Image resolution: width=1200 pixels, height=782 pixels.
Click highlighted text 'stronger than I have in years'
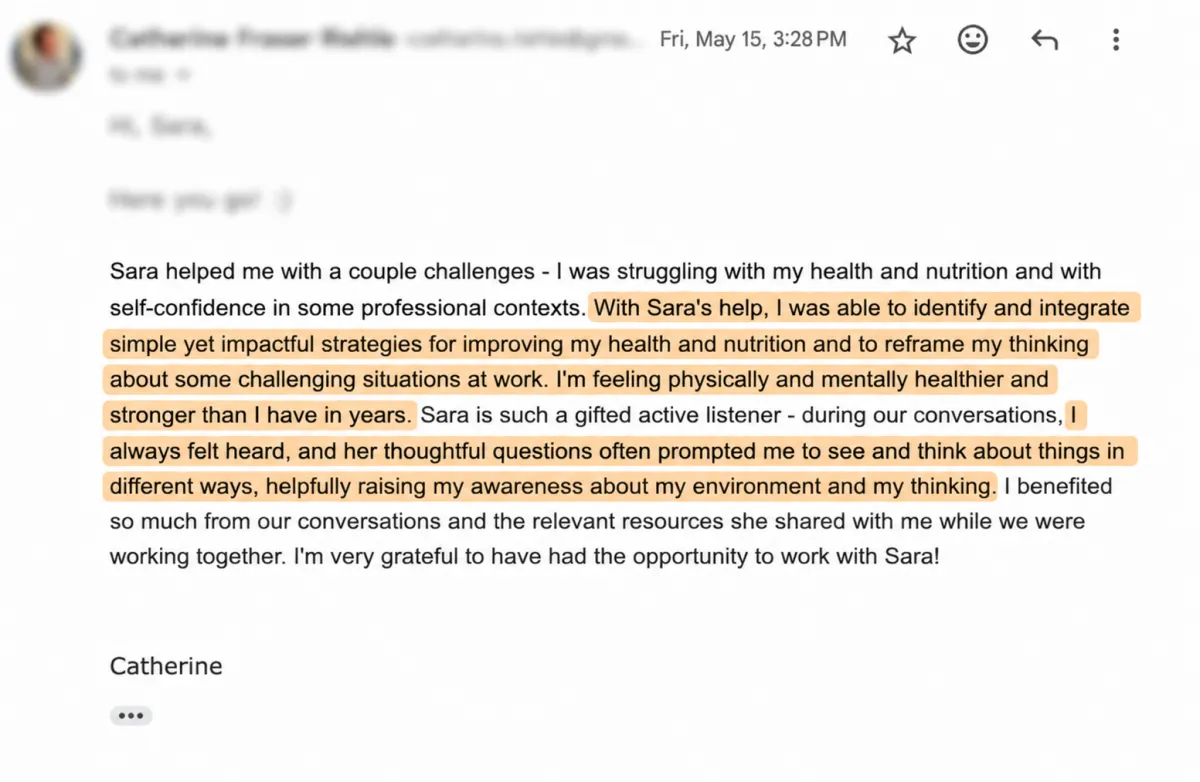[261, 415]
